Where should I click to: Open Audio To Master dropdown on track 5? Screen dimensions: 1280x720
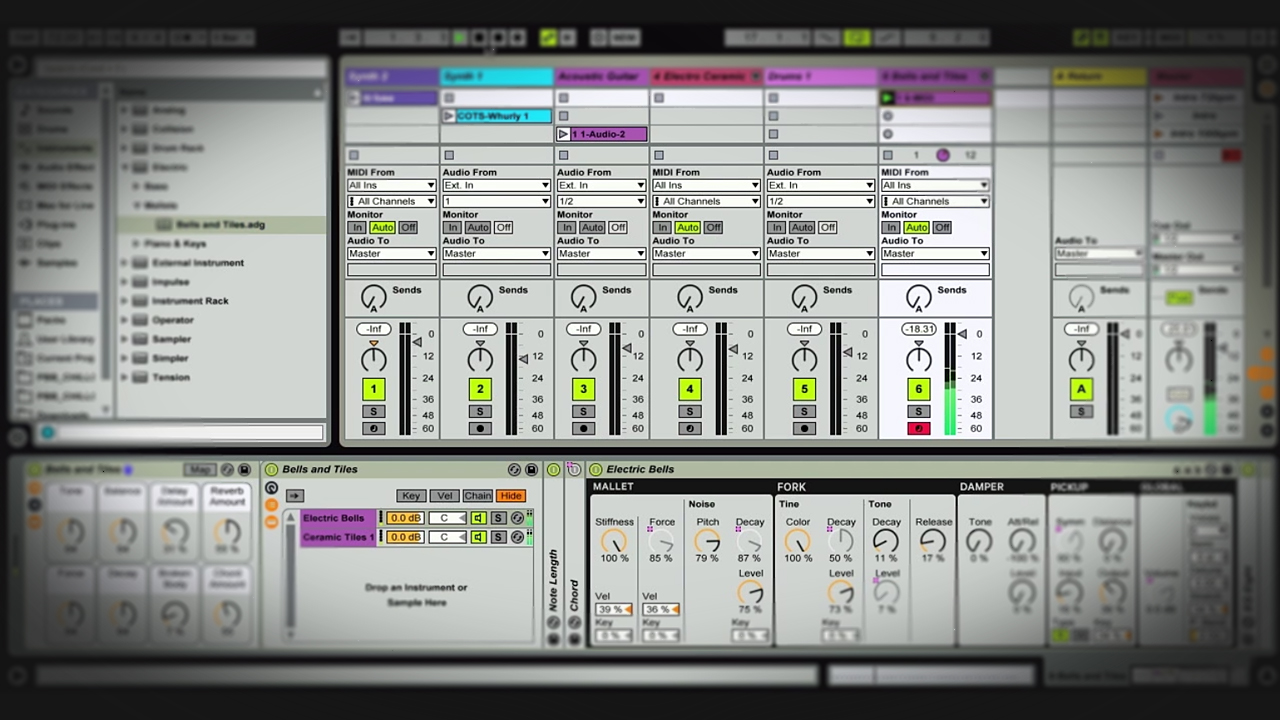pyautogui.click(x=820, y=253)
